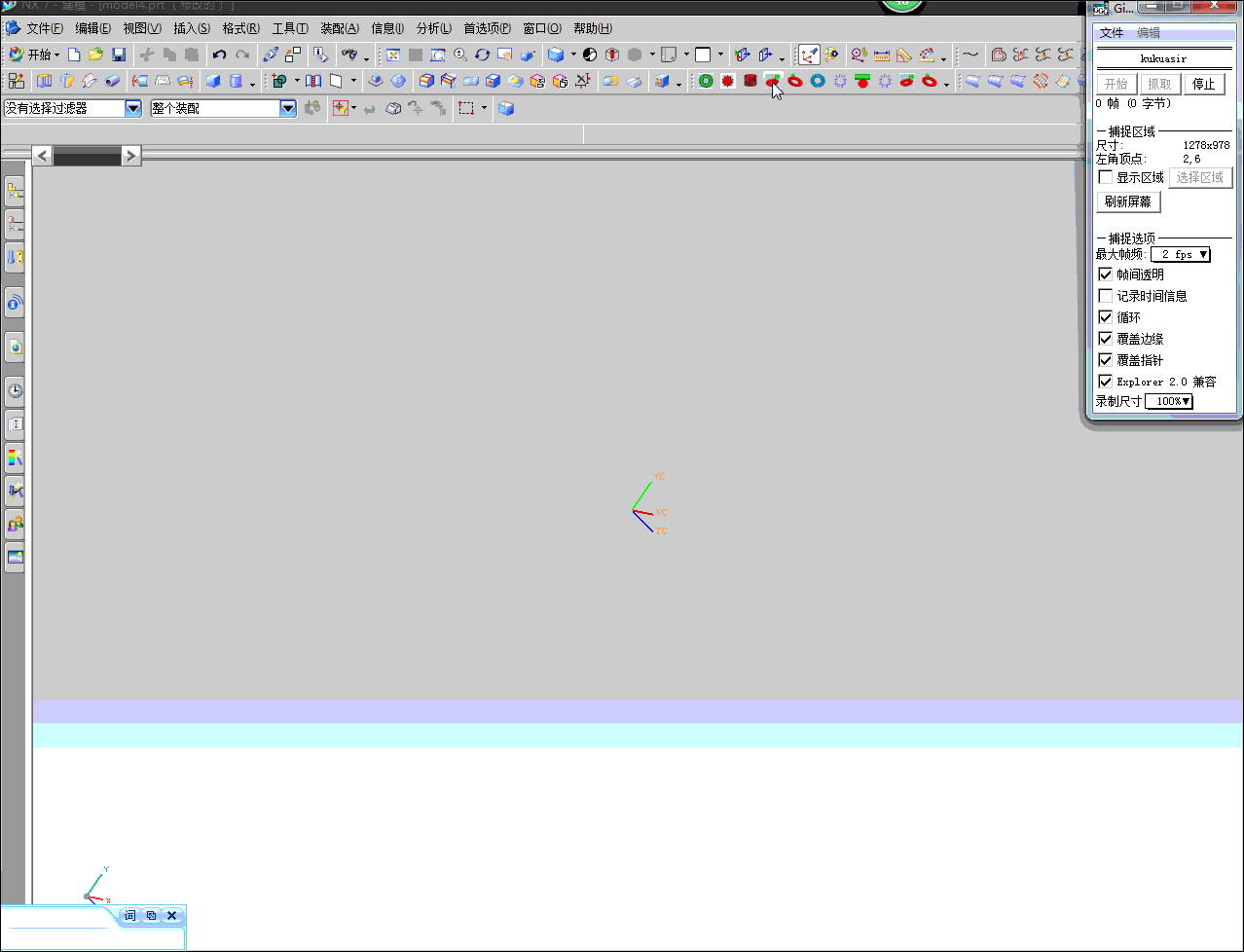Toggle the 覆盖边缘 checkbox
Image resolution: width=1244 pixels, height=952 pixels.
(1106, 339)
